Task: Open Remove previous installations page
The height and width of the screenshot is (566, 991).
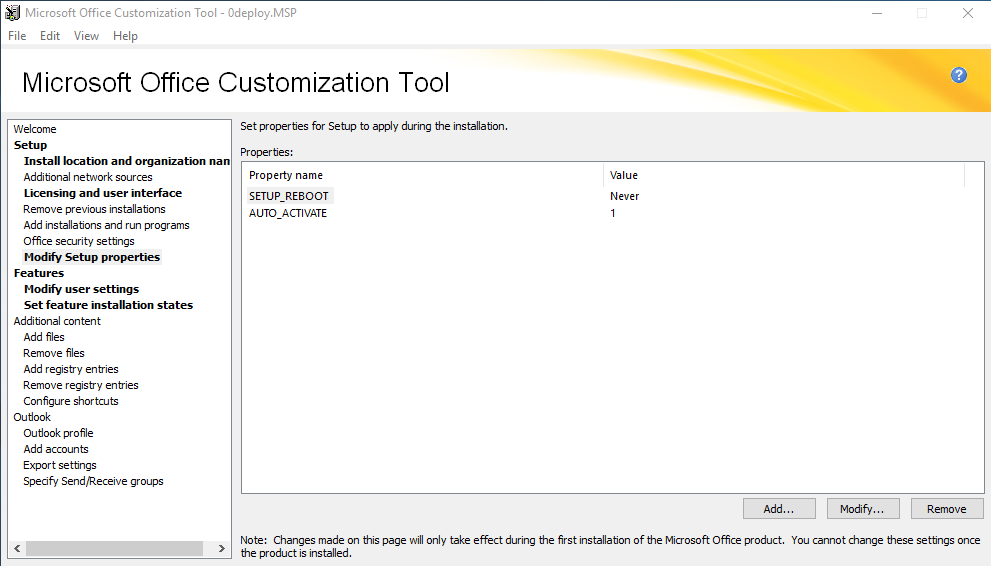Action: (x=94, y=209)
